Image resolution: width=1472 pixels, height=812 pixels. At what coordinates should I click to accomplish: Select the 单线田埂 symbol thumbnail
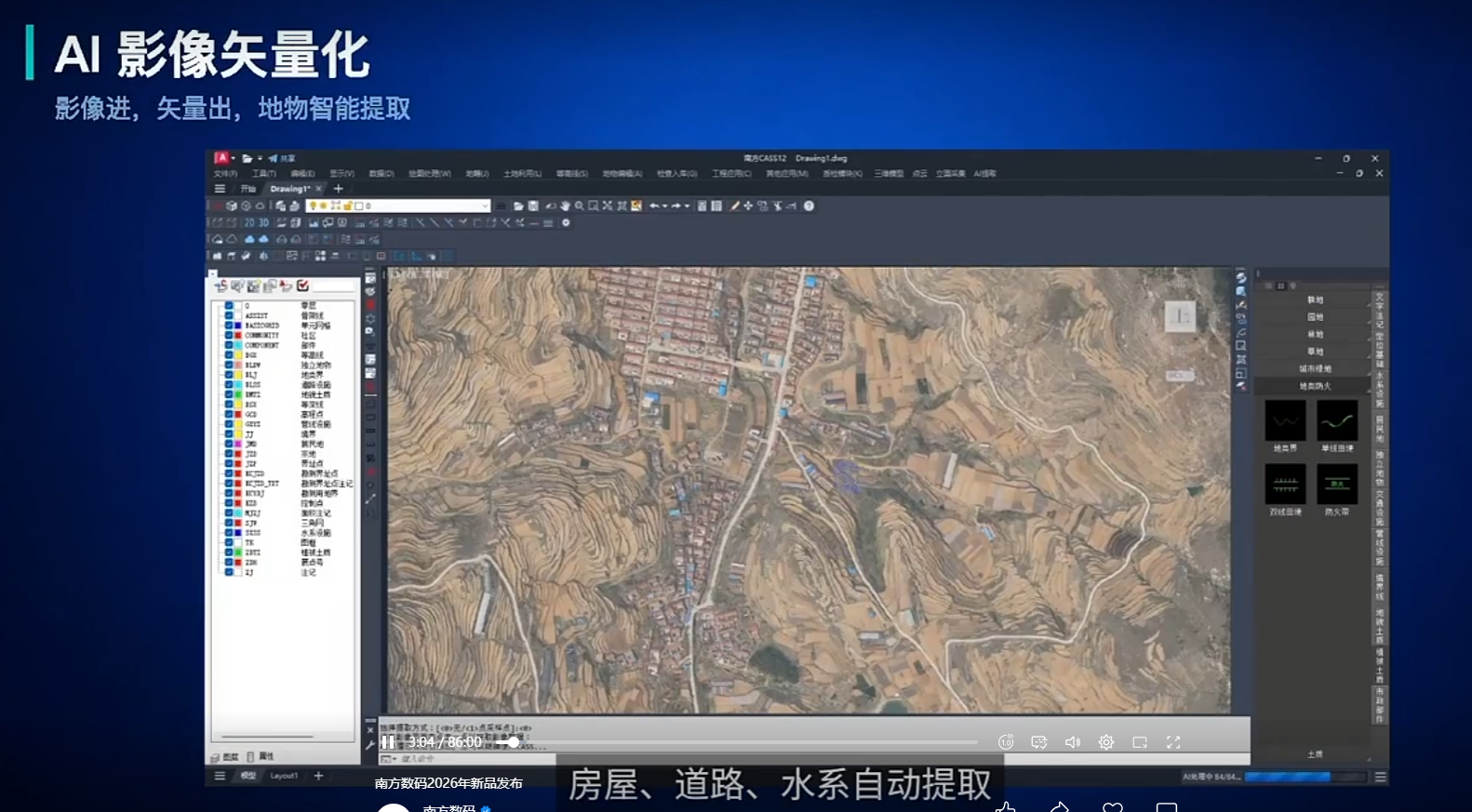pyautogui.click(x=1337, y=420)
